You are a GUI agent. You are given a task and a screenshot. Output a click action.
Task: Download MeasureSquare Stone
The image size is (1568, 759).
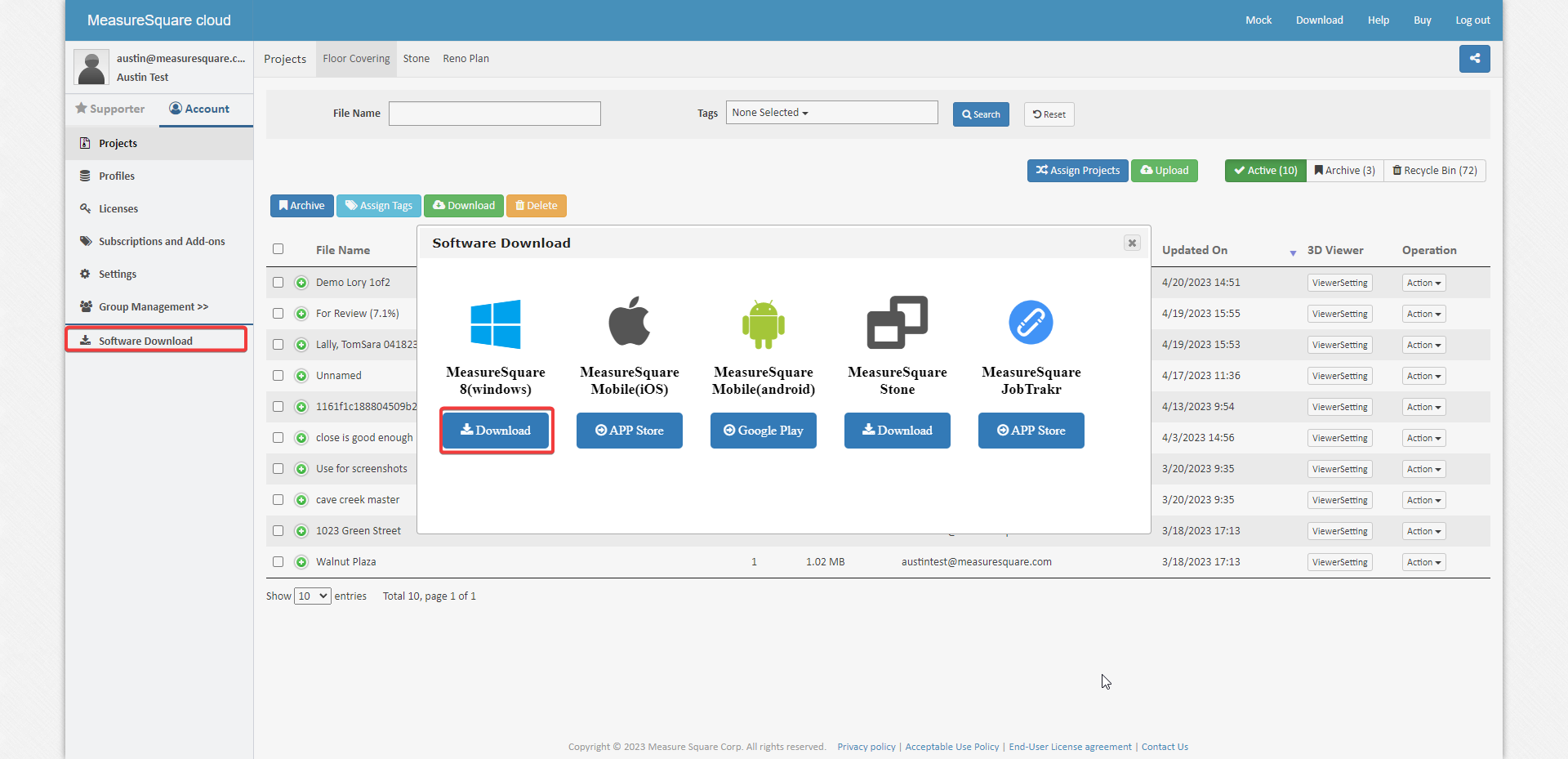[898, 431]
